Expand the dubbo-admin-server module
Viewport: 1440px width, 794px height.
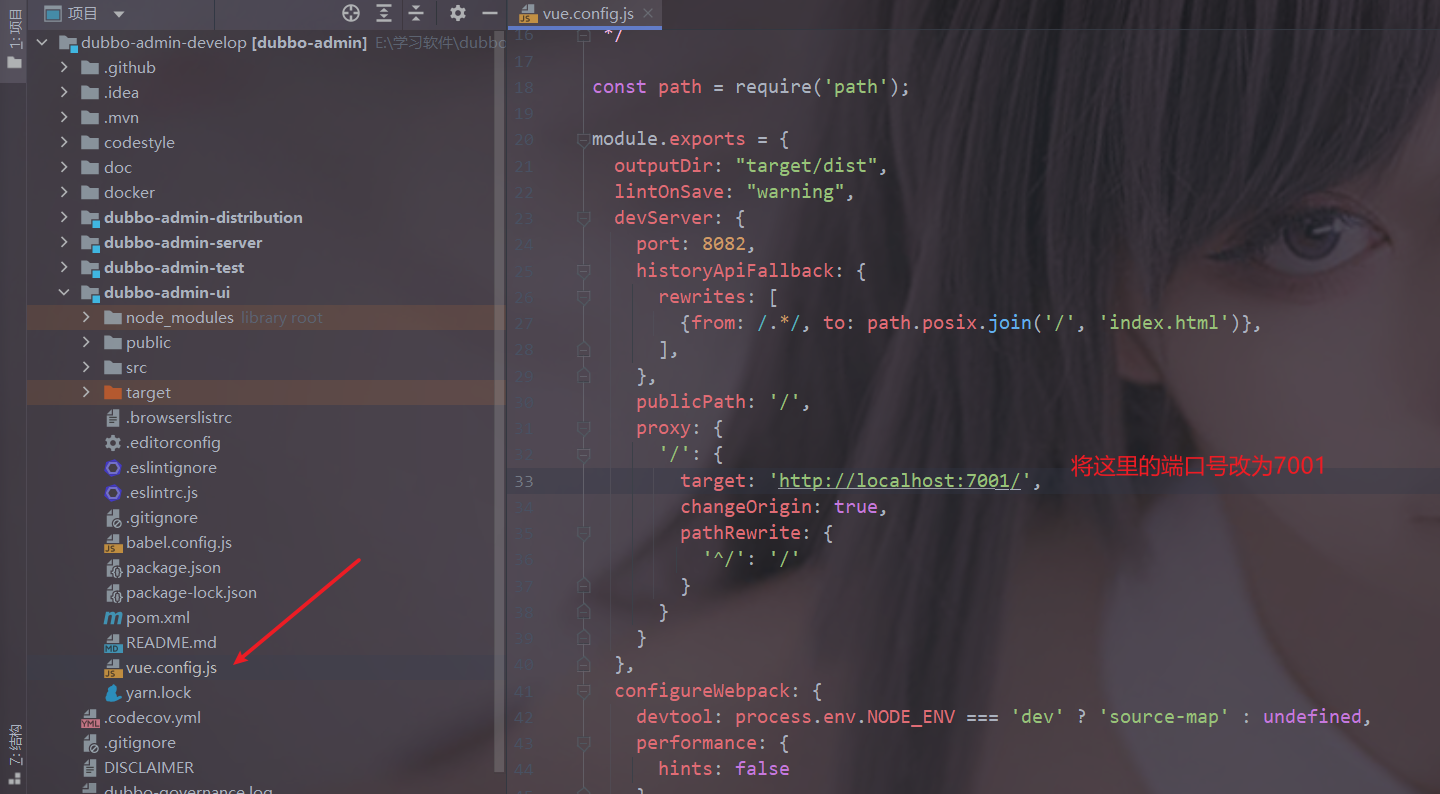[x=64, y=243]
